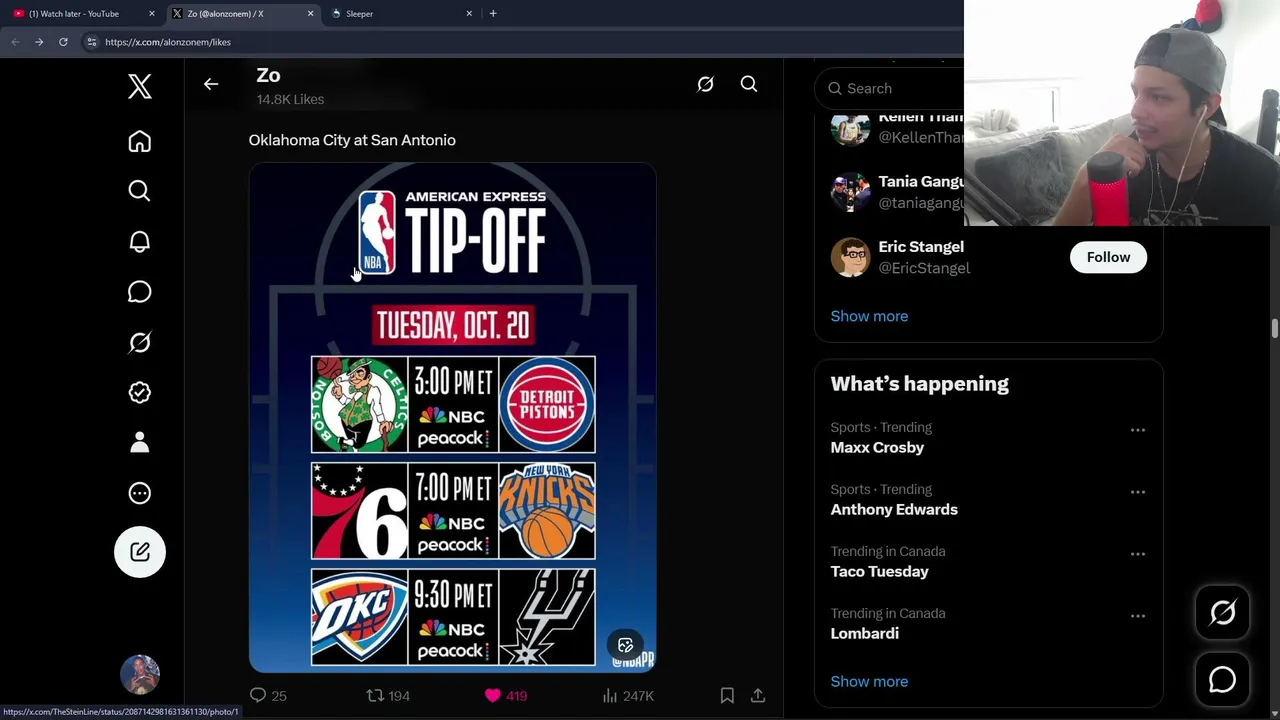
Task: Show more trends under What's happening
Action: 869,682
